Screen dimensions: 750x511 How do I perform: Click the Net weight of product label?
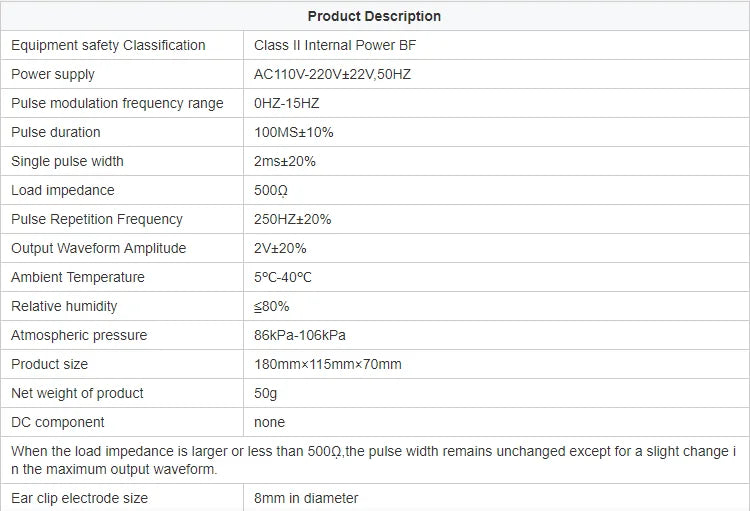point(77,393)
